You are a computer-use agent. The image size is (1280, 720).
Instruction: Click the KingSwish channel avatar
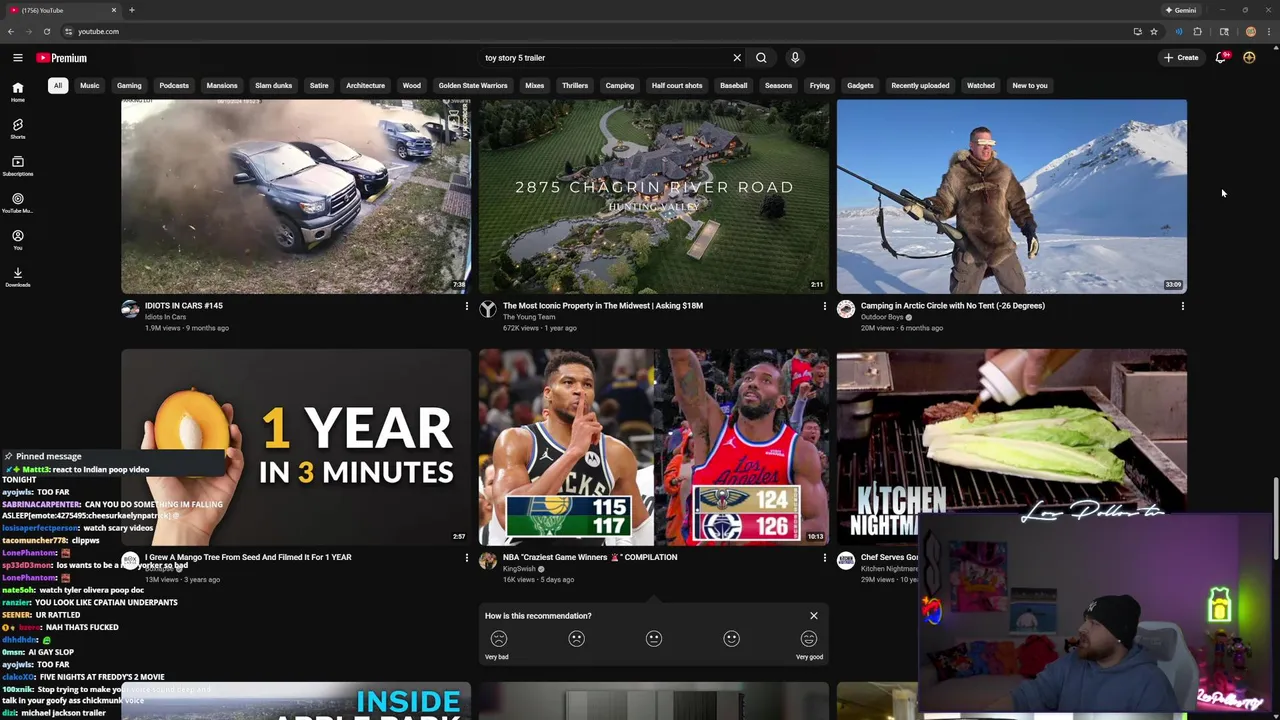tap(488, 562)
